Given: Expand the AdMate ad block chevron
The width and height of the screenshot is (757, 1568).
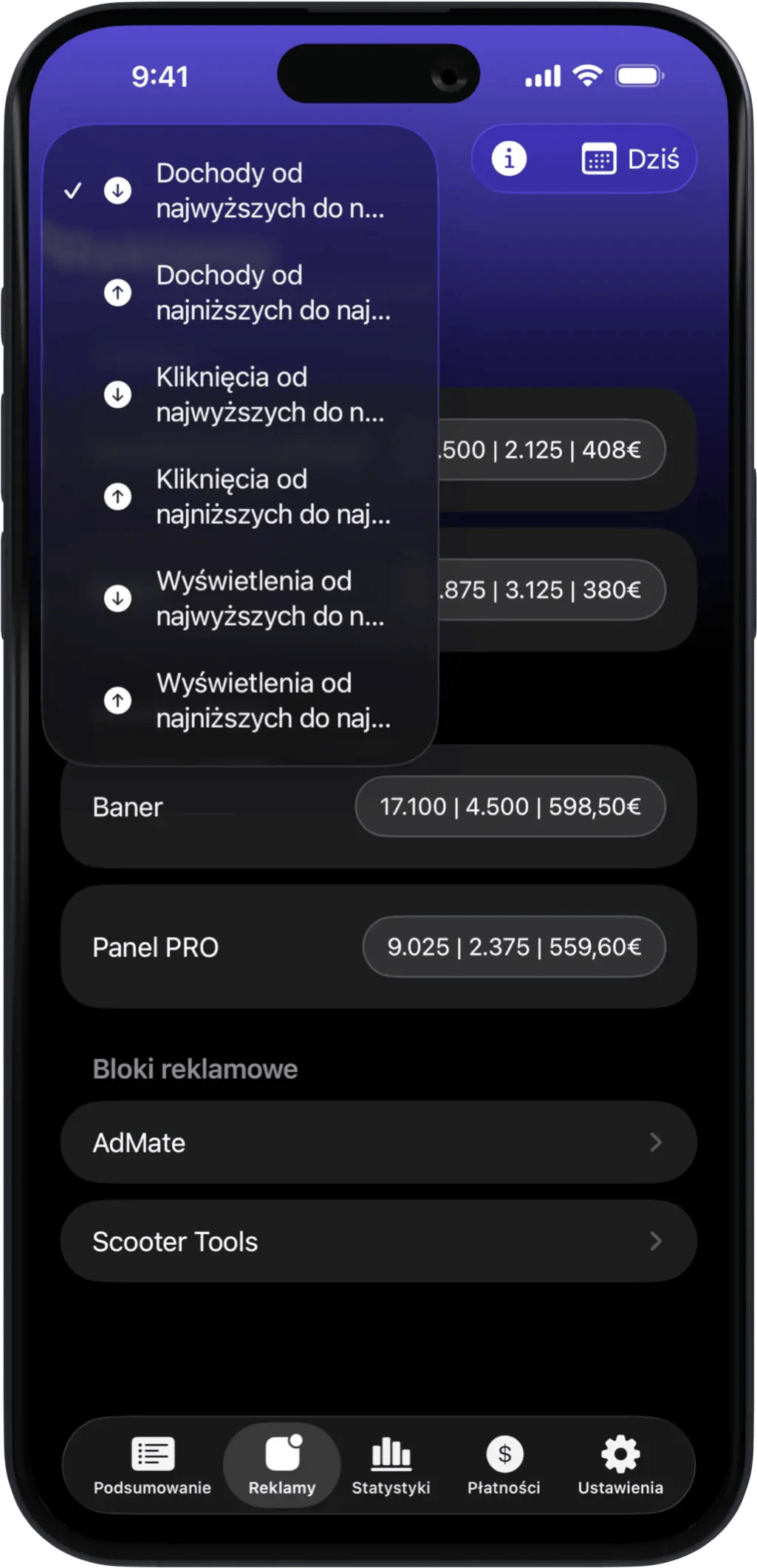Looking at the screenshot, I should (655, 1142).
